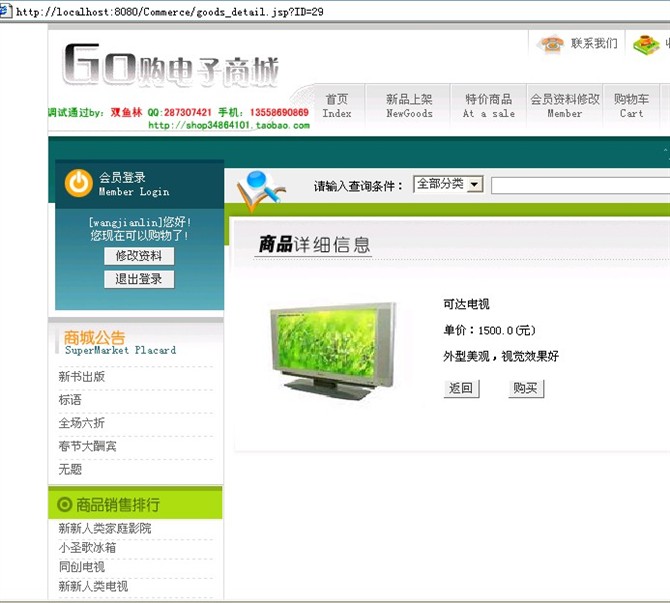Click the books icon at top right
The height and width of the screenshot is (603, 670).
pos(646,44)
